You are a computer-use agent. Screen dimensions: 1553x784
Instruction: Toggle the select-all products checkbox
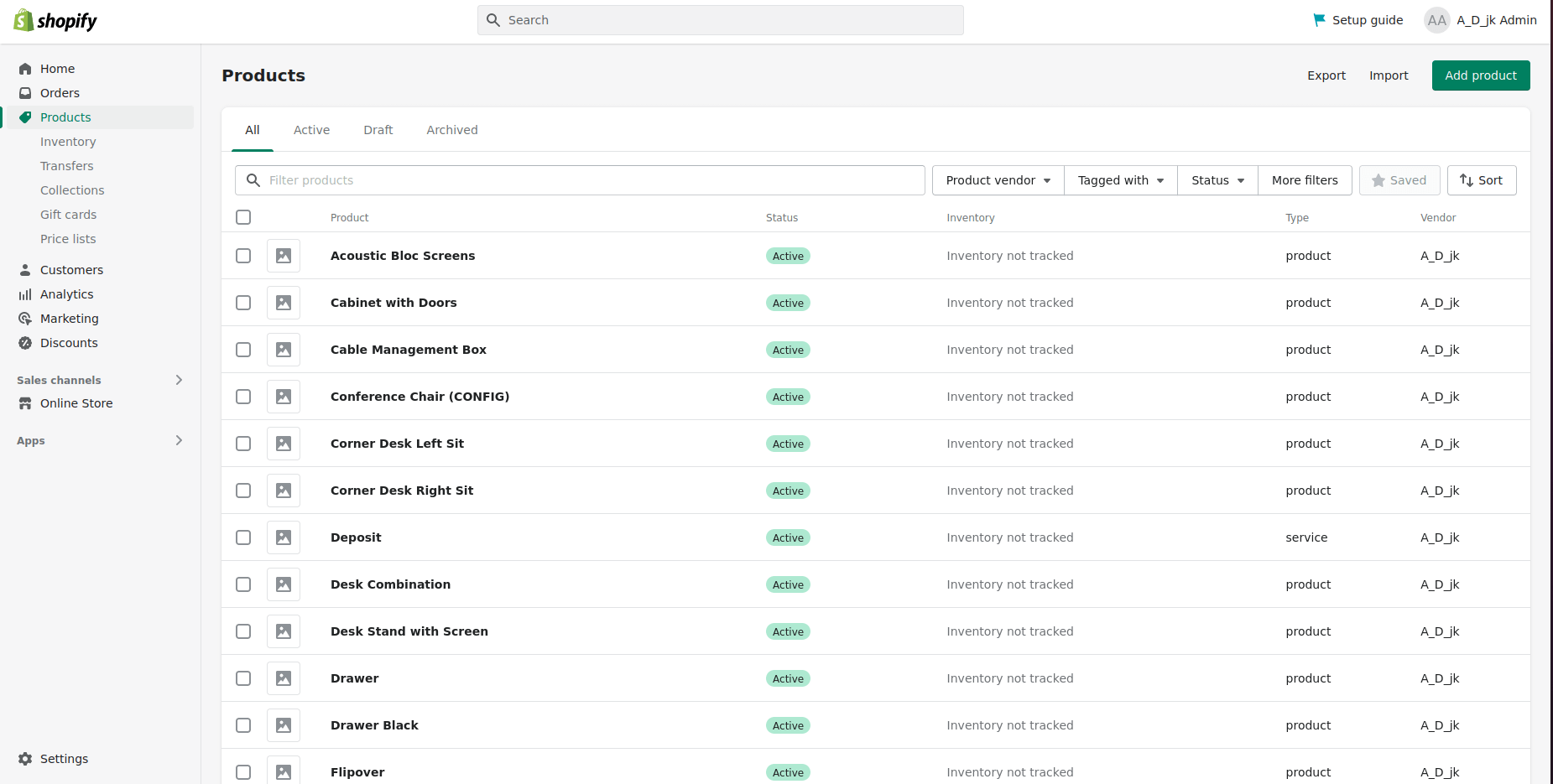pyautogui.click(x=243, y=217)
